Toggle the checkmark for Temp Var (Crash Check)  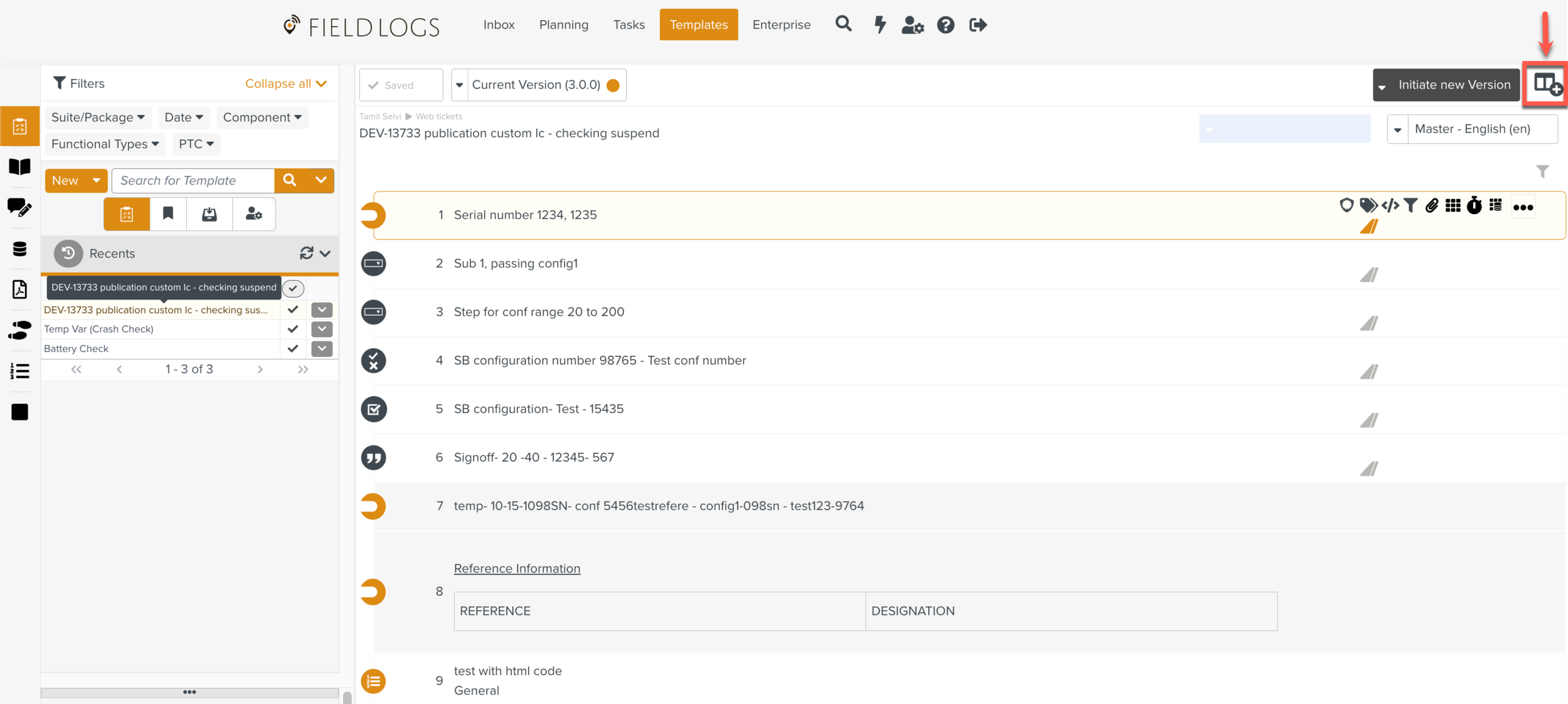tap(292, 329)
